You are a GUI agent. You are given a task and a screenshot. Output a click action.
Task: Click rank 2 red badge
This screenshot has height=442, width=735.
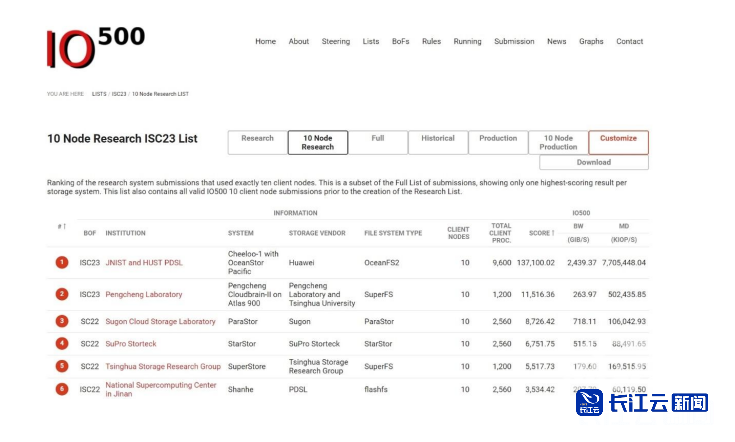pyautogui.click(x=62, y=294)
